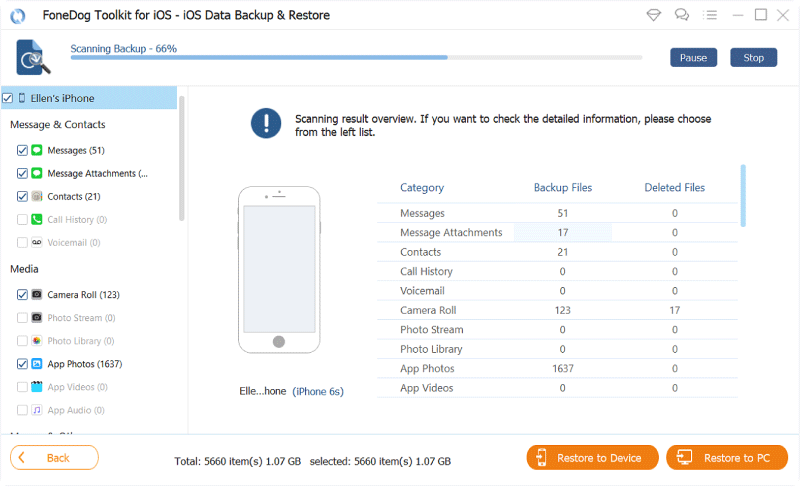Uncheck the App Photos (1637) checkbox

click(x=22, y=364)
